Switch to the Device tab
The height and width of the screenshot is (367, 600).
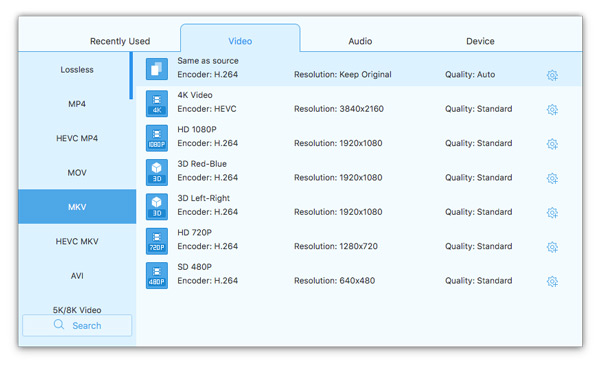click(x=480, y=41)
